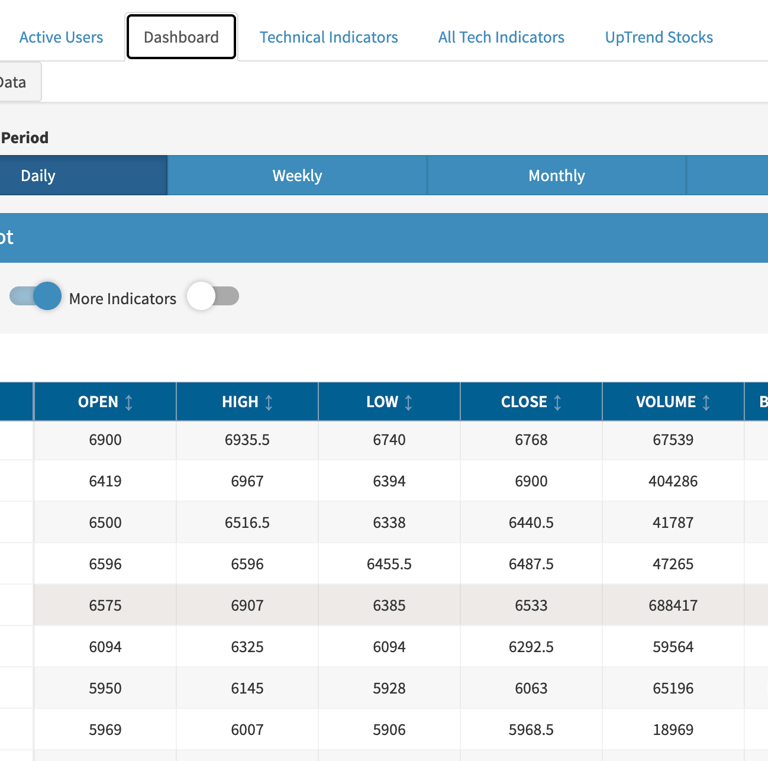Select high value 6935.5

pos(247,440)
